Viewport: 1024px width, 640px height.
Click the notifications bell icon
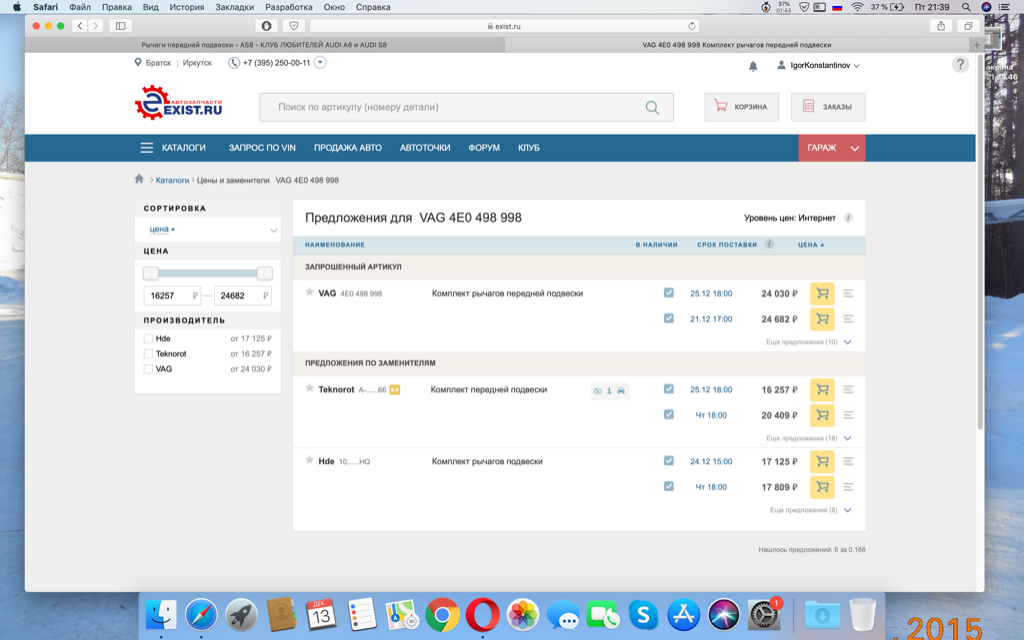753,66
